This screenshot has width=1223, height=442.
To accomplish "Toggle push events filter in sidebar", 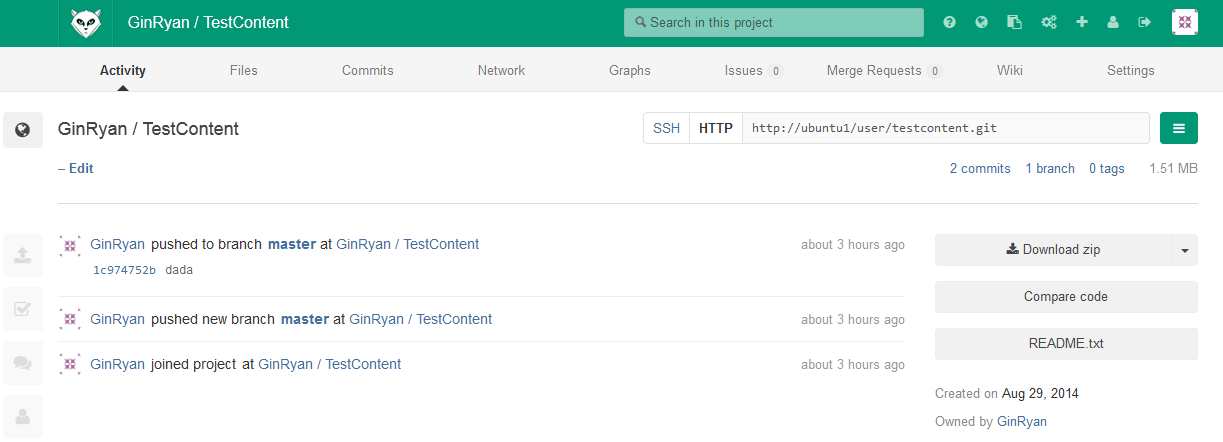I will [22, 255].
